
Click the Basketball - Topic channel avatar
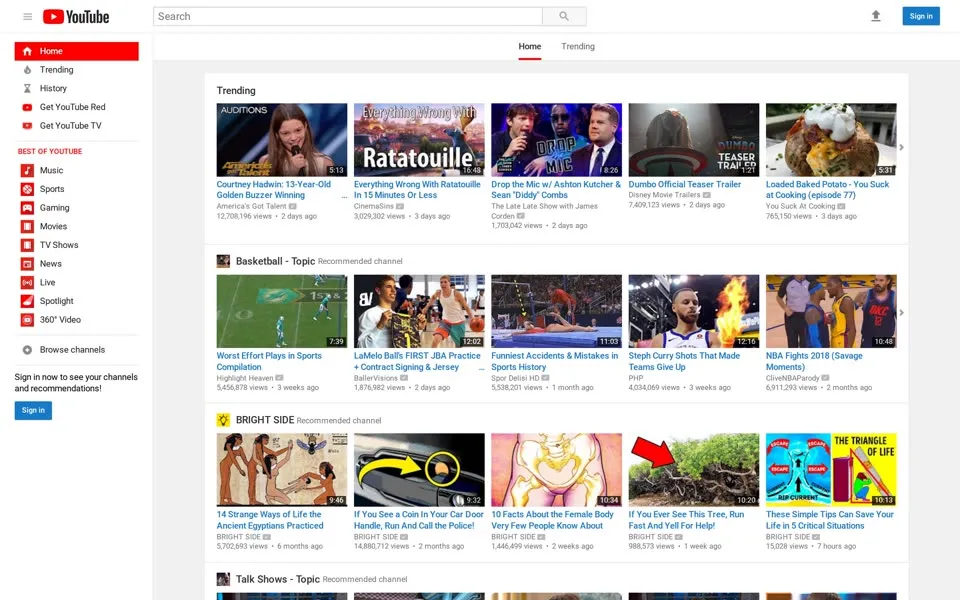(223, 261)
